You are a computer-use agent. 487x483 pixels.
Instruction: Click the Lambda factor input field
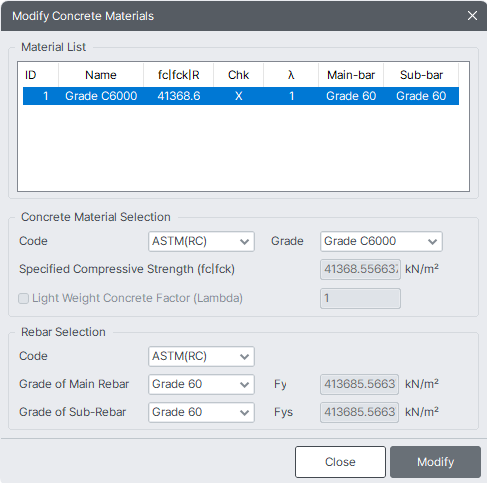[360, 298]
